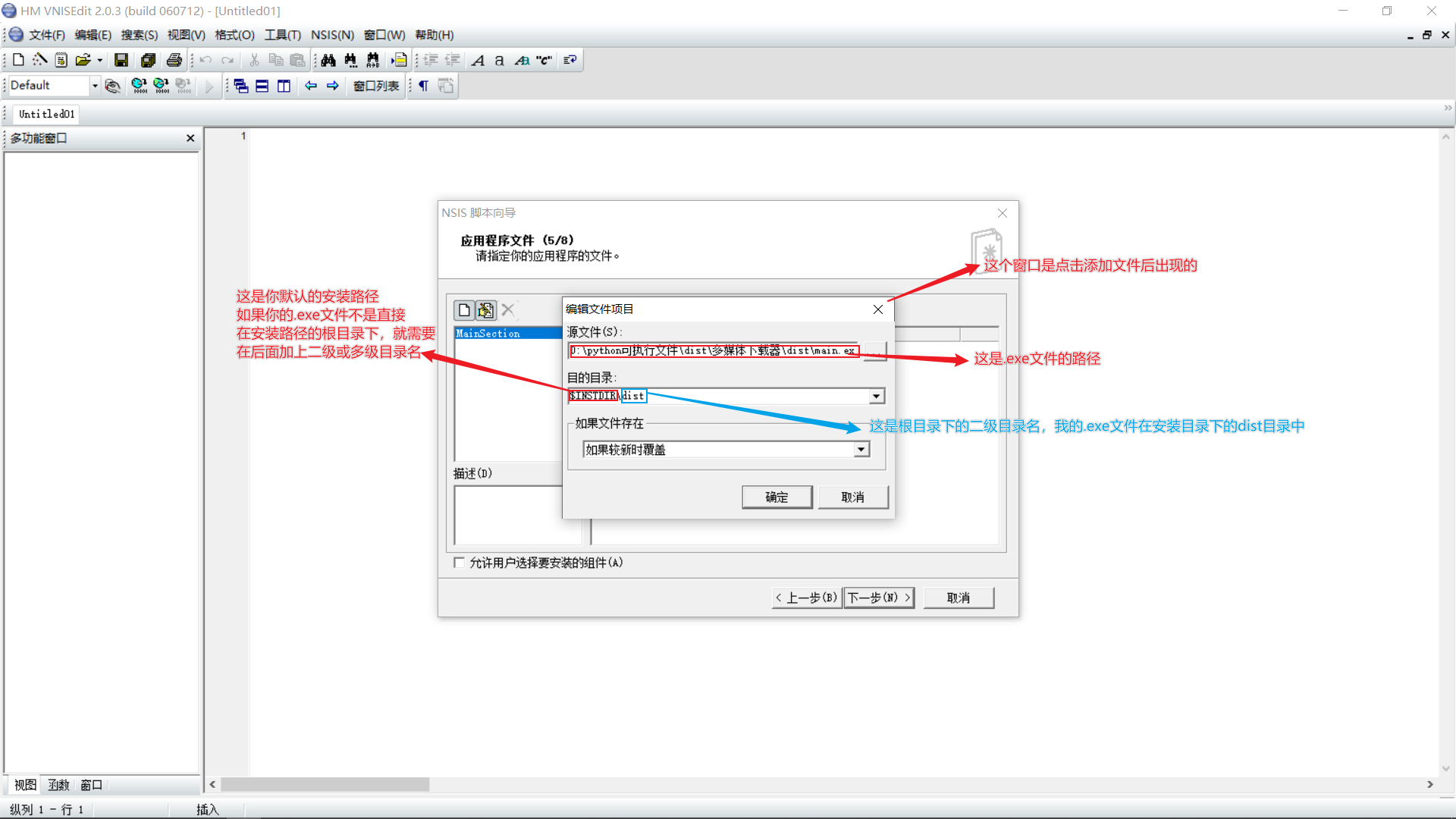The image size is (1456, 819).
Task: Click the 目的目录 $INSTDIR\dist text field
Action: click(x=718, y=396)
